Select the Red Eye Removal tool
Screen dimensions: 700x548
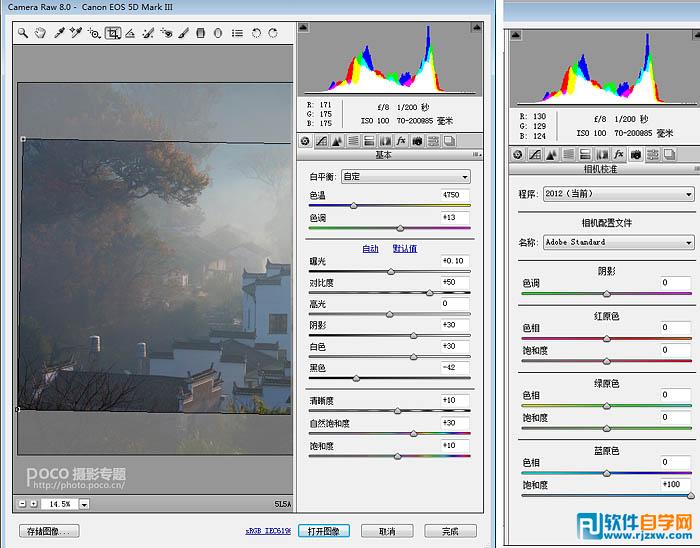[166, 33]
